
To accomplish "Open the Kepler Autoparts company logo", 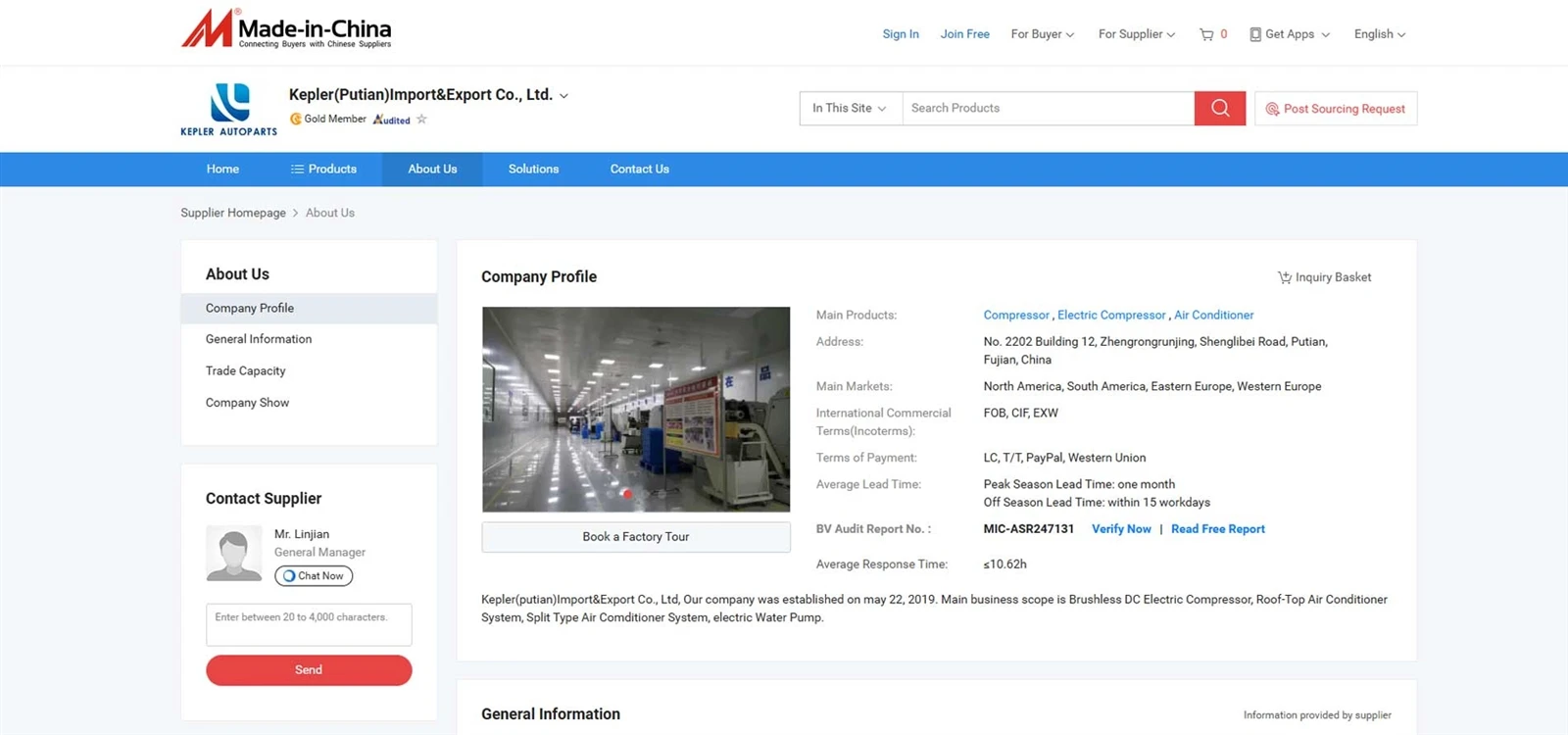I will click(229, 109).
